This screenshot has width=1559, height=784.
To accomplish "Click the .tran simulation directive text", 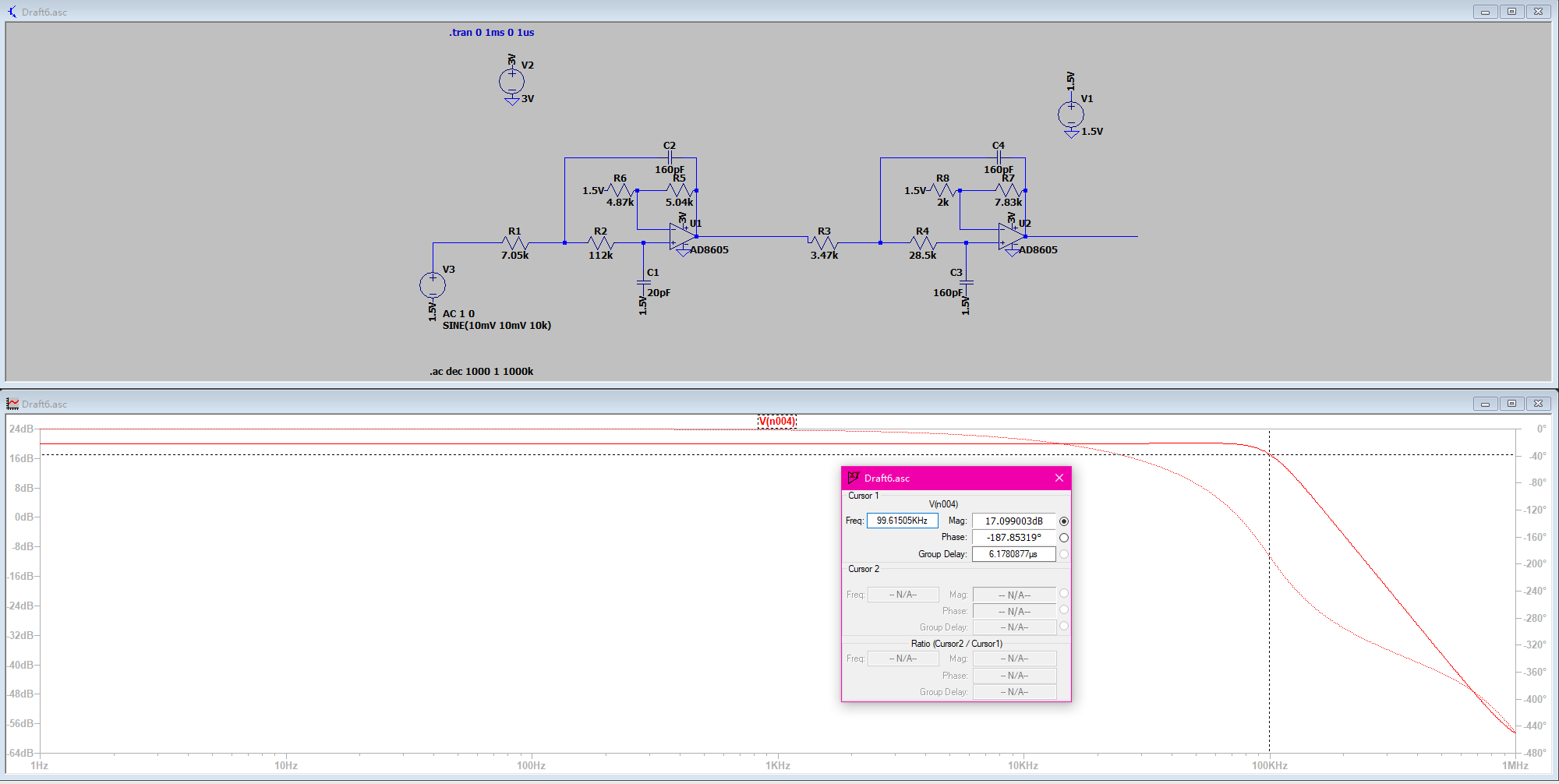I will (491, 33).
